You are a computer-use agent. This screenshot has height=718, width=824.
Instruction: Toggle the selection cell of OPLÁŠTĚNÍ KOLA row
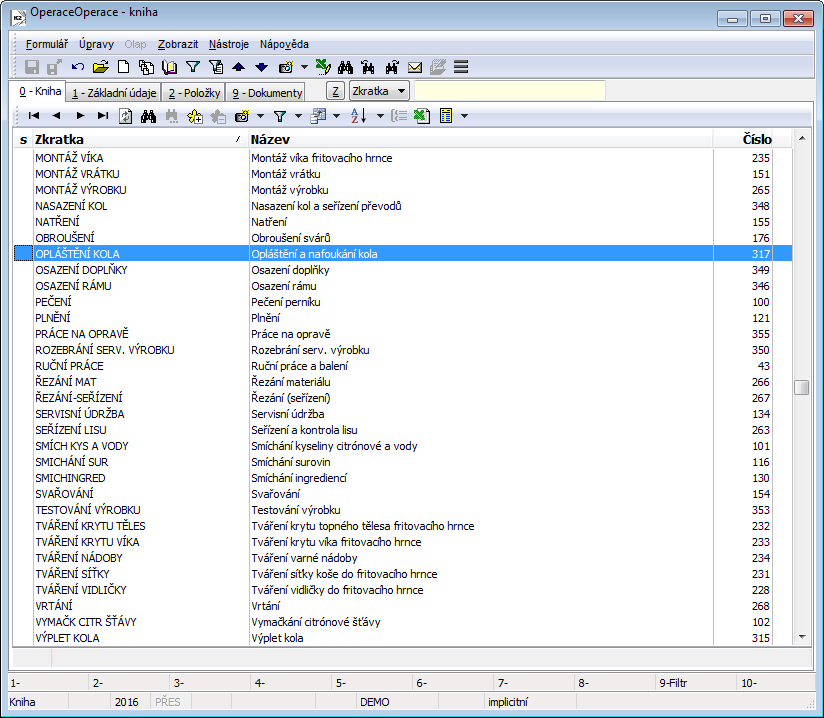[23, 254]
